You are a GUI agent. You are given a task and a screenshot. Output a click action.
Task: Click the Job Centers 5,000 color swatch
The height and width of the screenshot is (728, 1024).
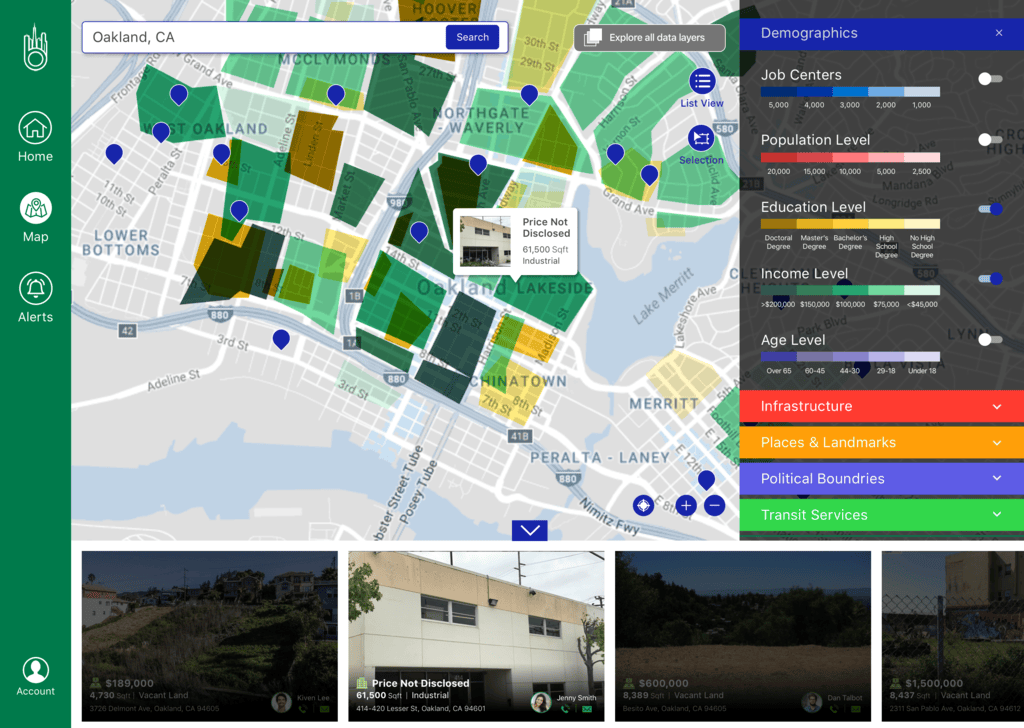pos(778,92)
